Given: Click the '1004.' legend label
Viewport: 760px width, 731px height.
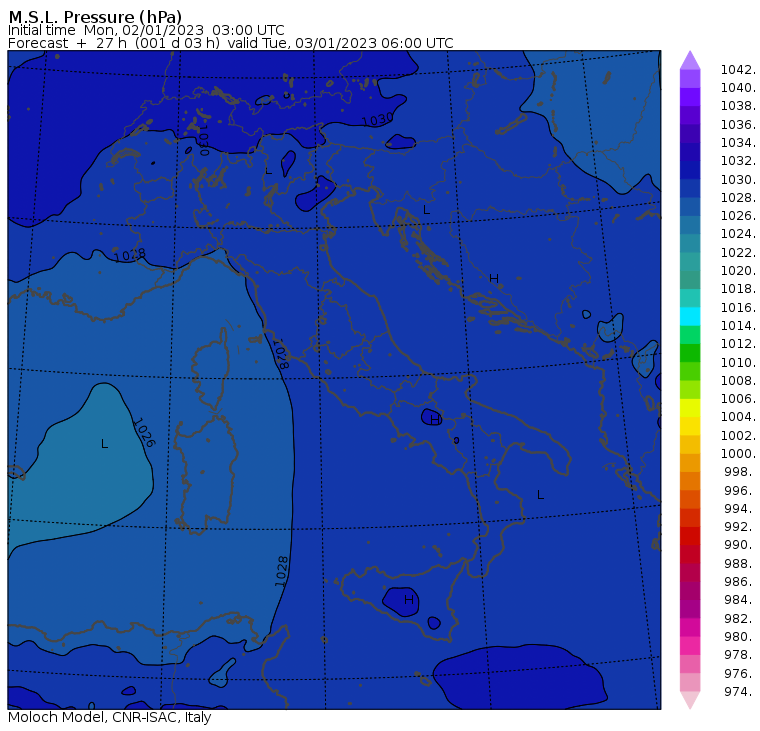Looking at the screenshot, I should 738,417.
